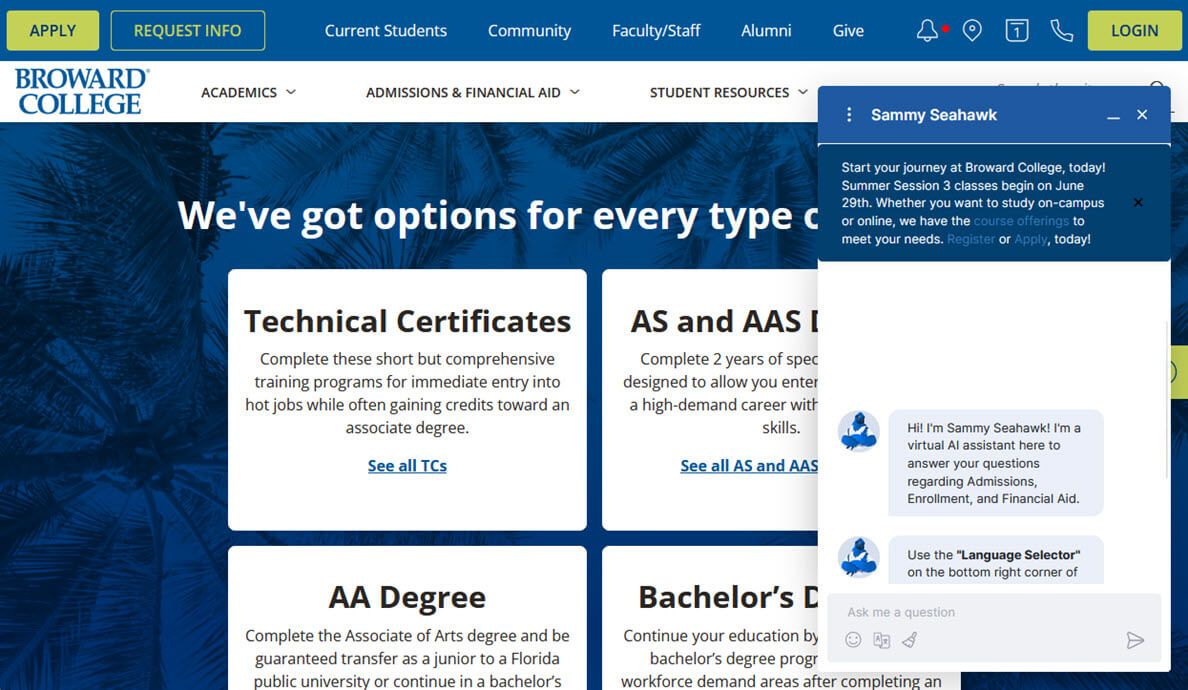The width and height of the screenshot is (1188, 690).
Task: Click the chat messages scrollbar
Action: pos(1167,400)
